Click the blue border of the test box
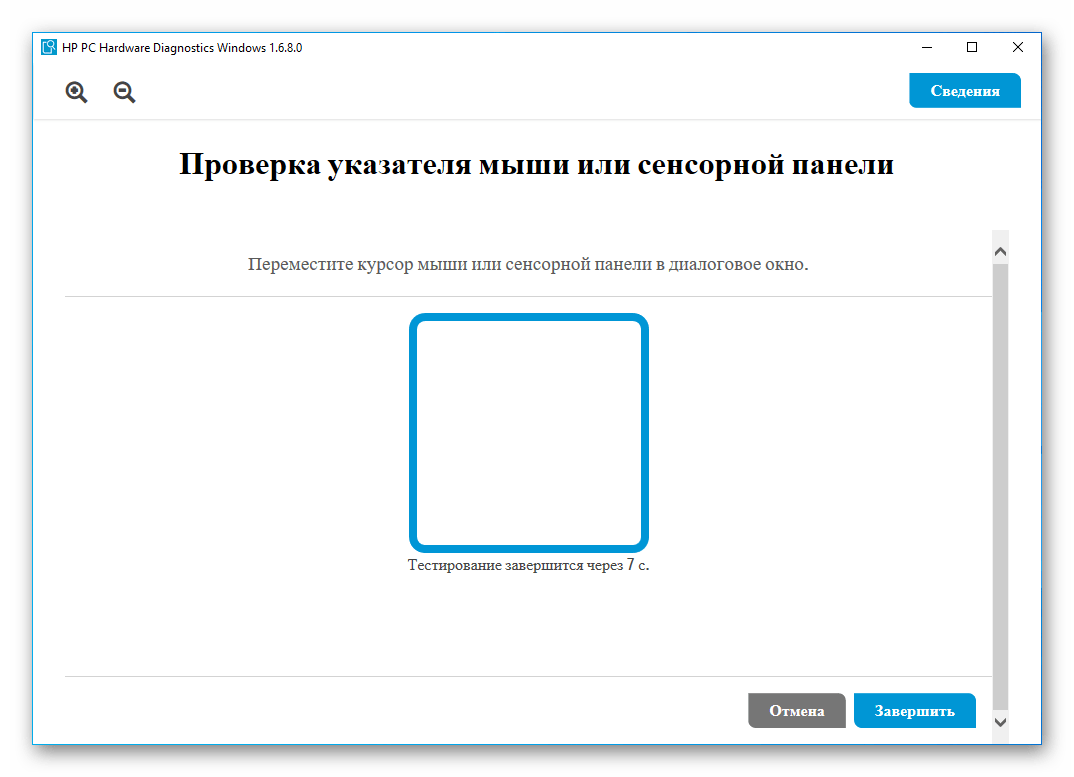 413,432
